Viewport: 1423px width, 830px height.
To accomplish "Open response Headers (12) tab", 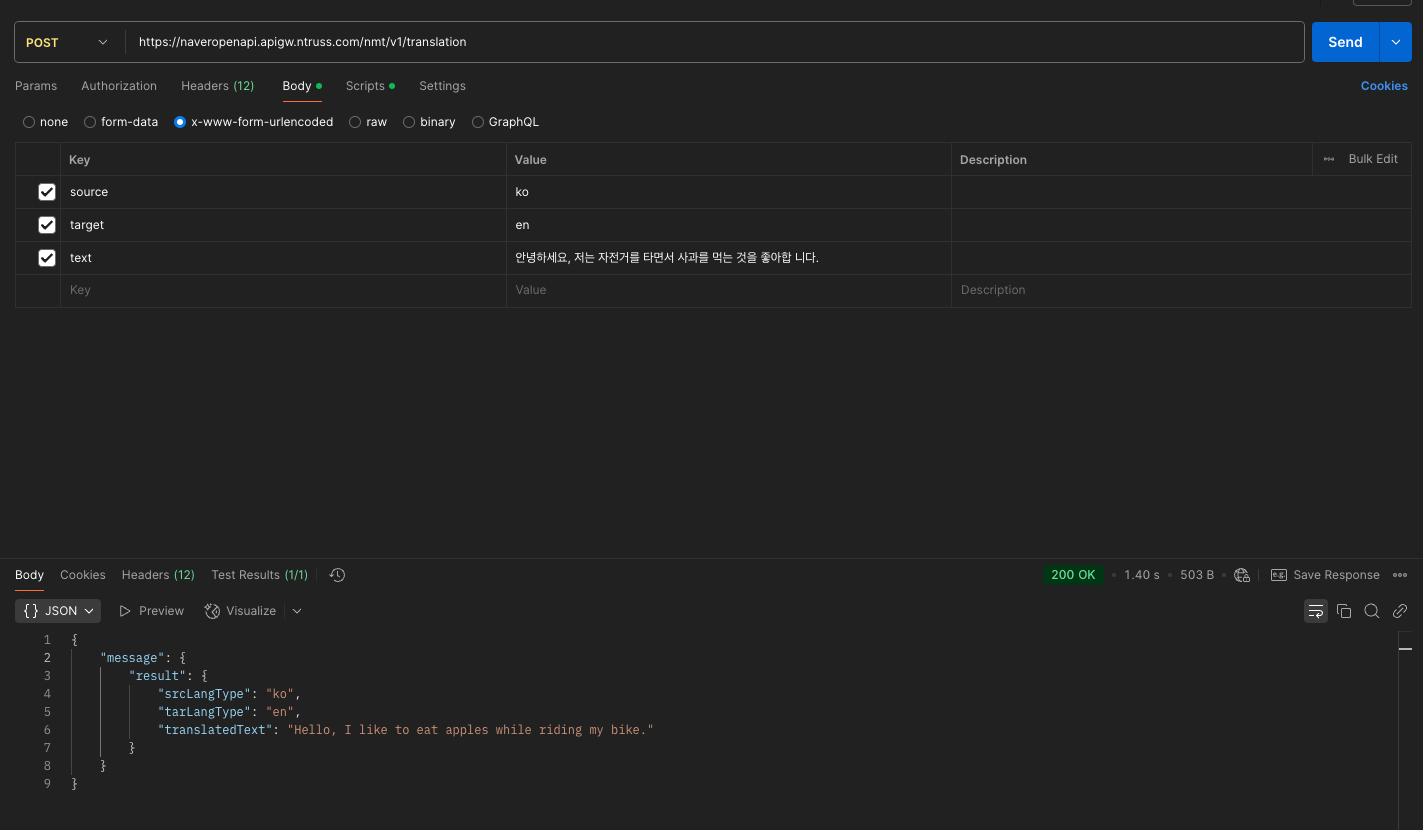I will click(x=158, y=575).
